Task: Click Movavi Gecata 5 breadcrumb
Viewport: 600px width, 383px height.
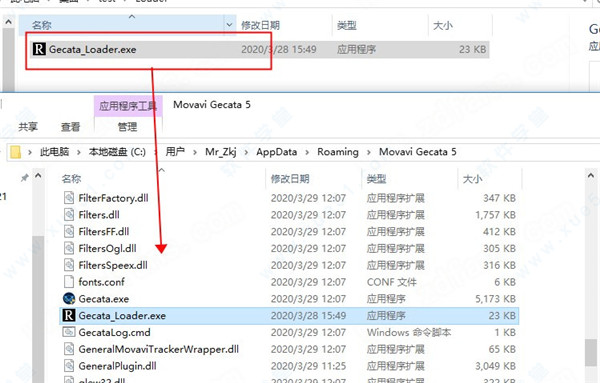Action: point(417,152)
